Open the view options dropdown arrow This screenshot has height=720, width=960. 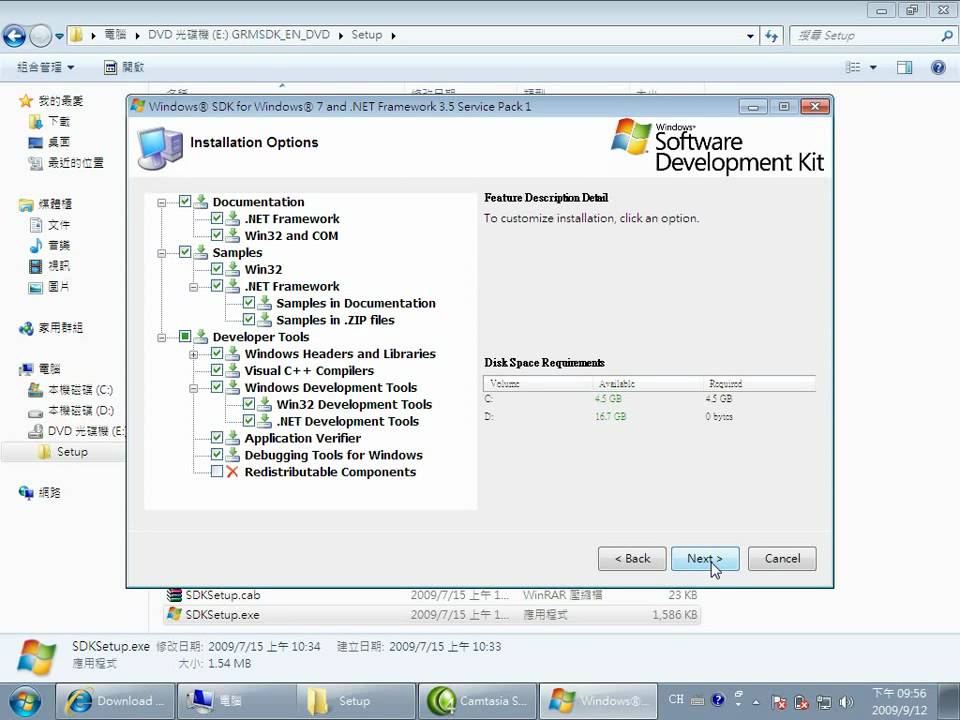(x=873, y=67)
